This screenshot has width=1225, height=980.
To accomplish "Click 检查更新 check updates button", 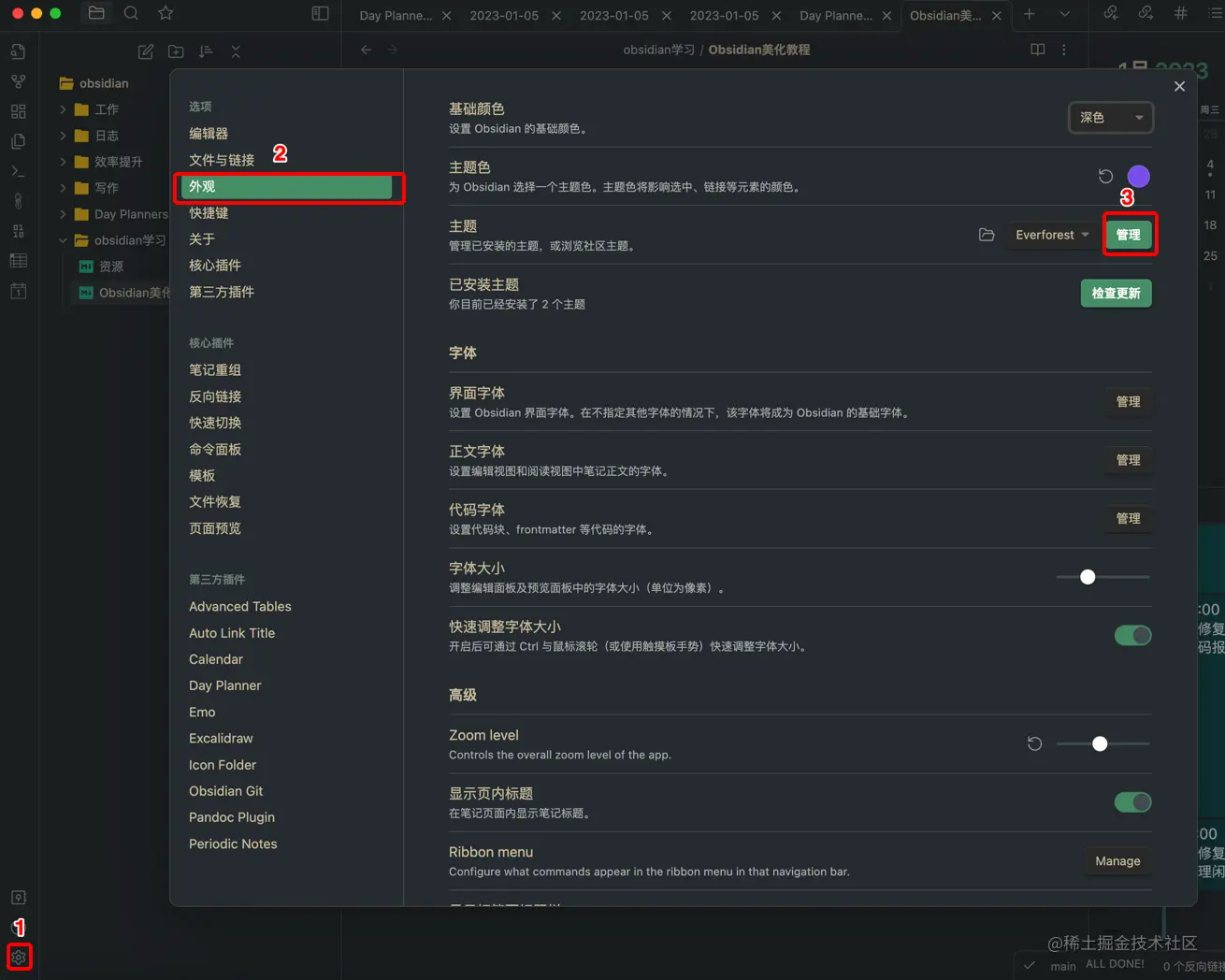I will 1116,294.
